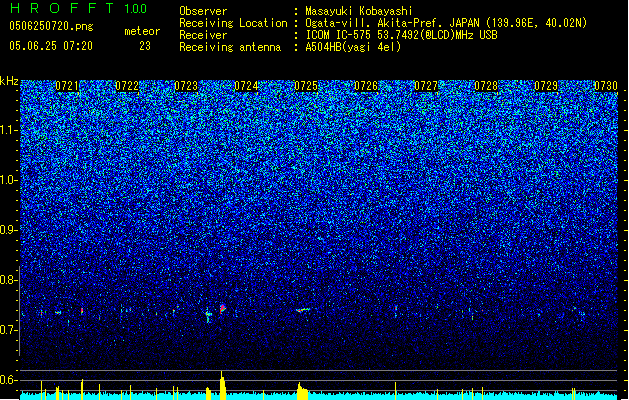Click the 0.7 kHz axis label
This screenshot has width=629, height=400.
point(9,330)
